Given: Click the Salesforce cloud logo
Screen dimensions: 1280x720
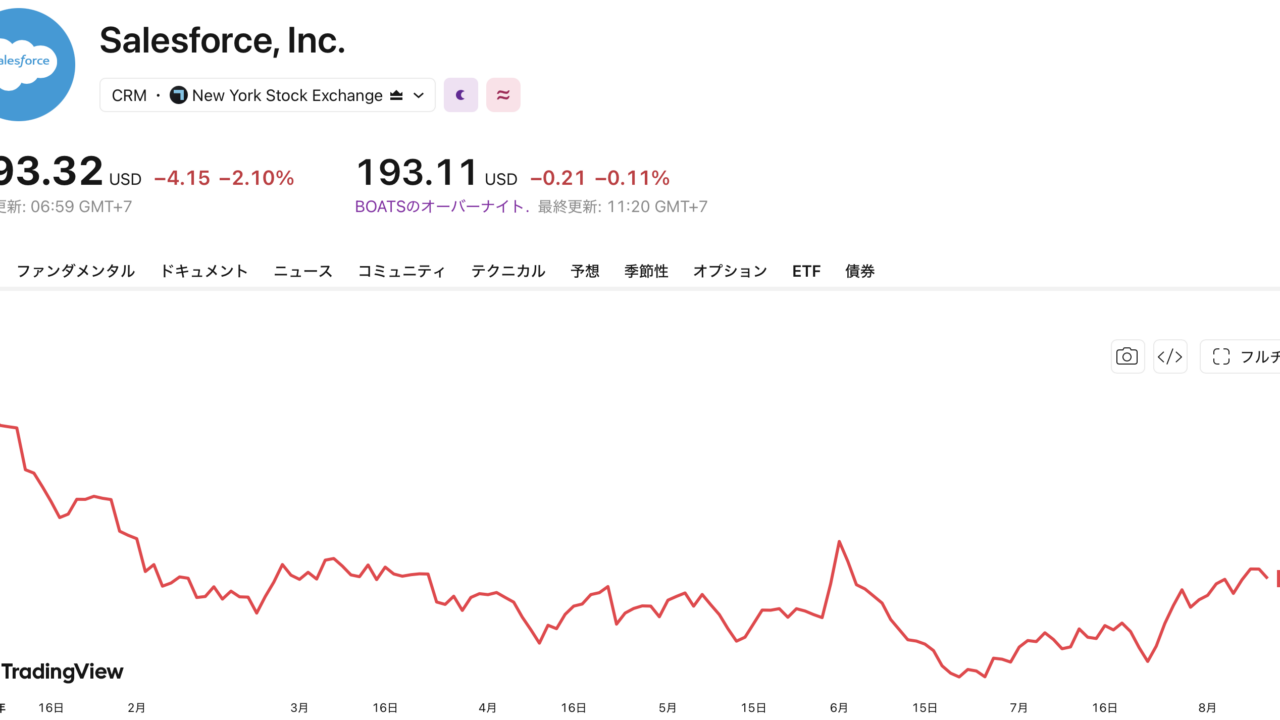Looking at the screenshot, I should pos(30,62).
